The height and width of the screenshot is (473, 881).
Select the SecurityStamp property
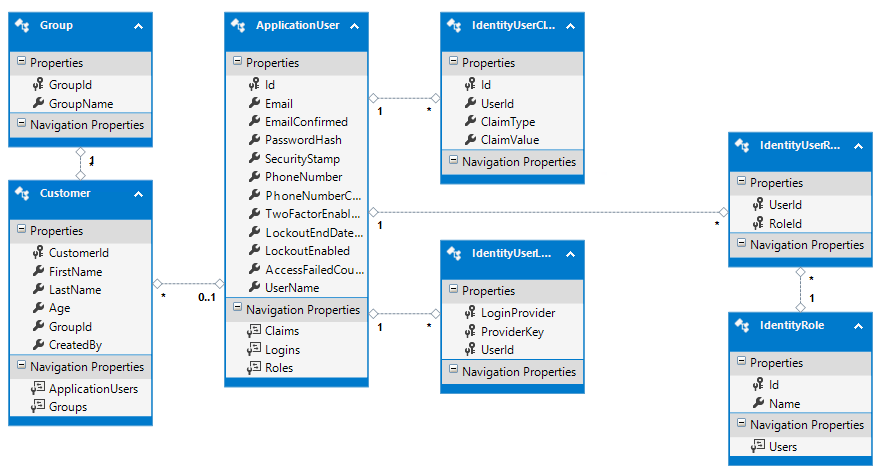coord(302,159)
